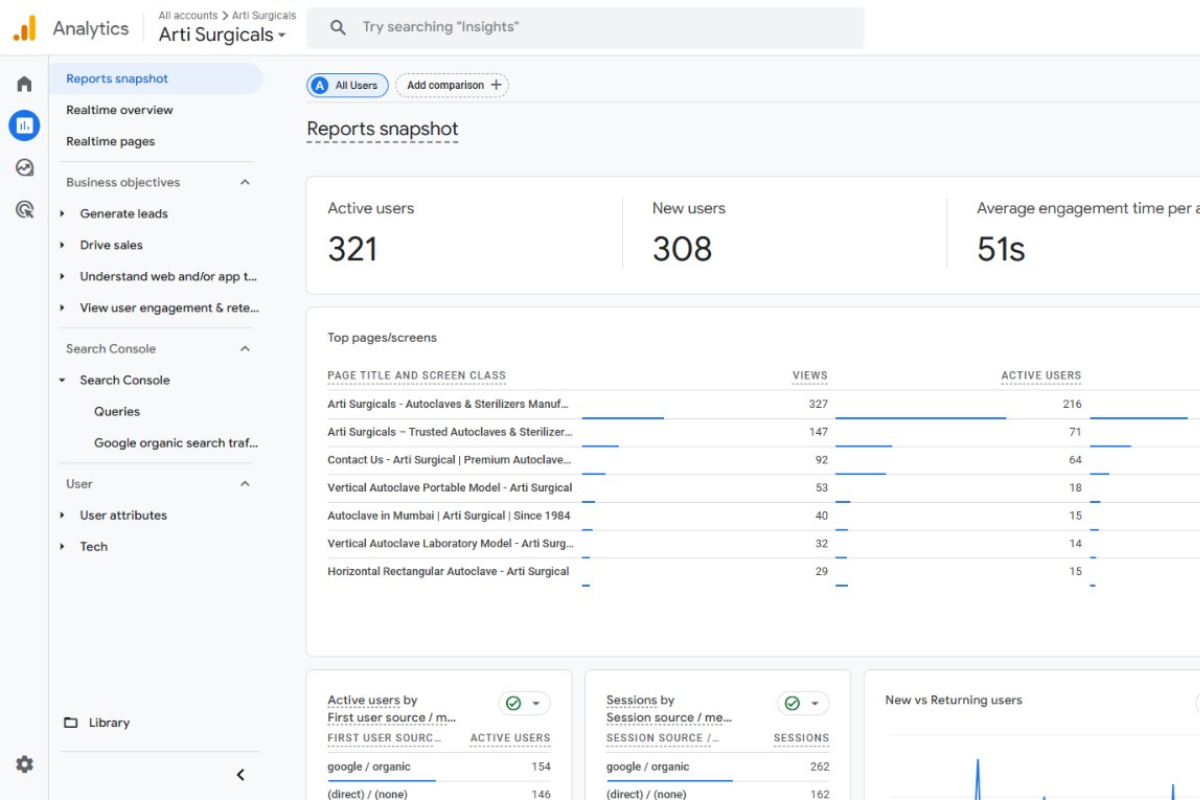
Task: Collapse the report navigation chevron
Action: tap(240, 774)
